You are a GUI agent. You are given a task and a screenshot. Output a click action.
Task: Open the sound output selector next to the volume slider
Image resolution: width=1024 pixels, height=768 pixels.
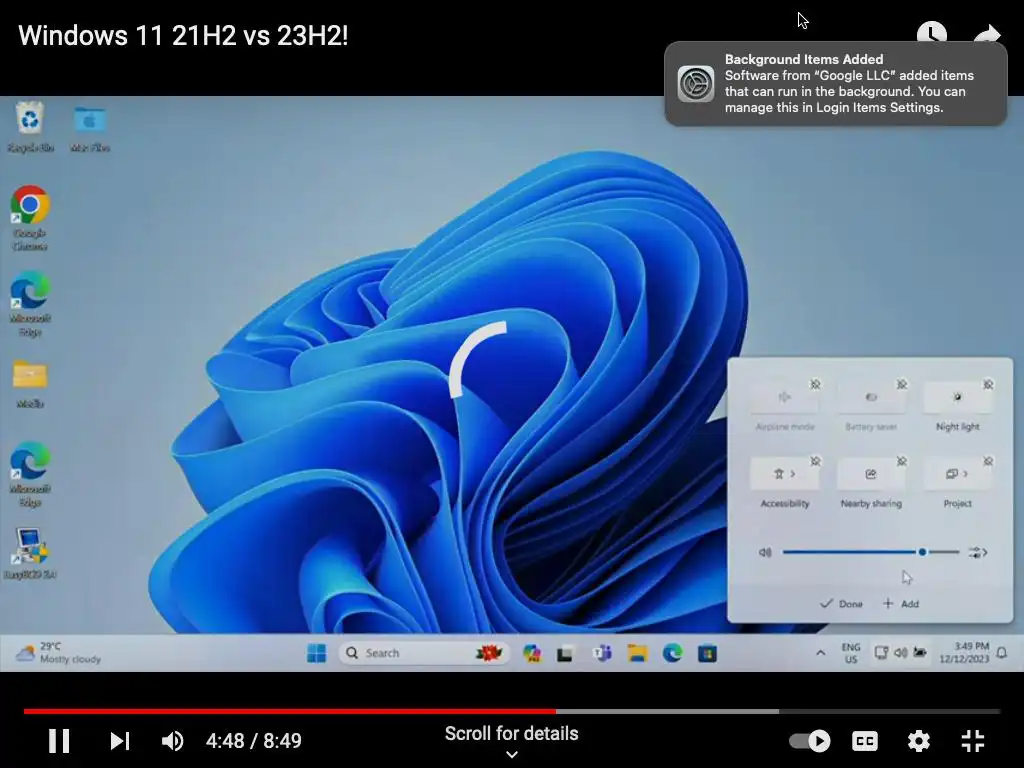pos(978,552)
